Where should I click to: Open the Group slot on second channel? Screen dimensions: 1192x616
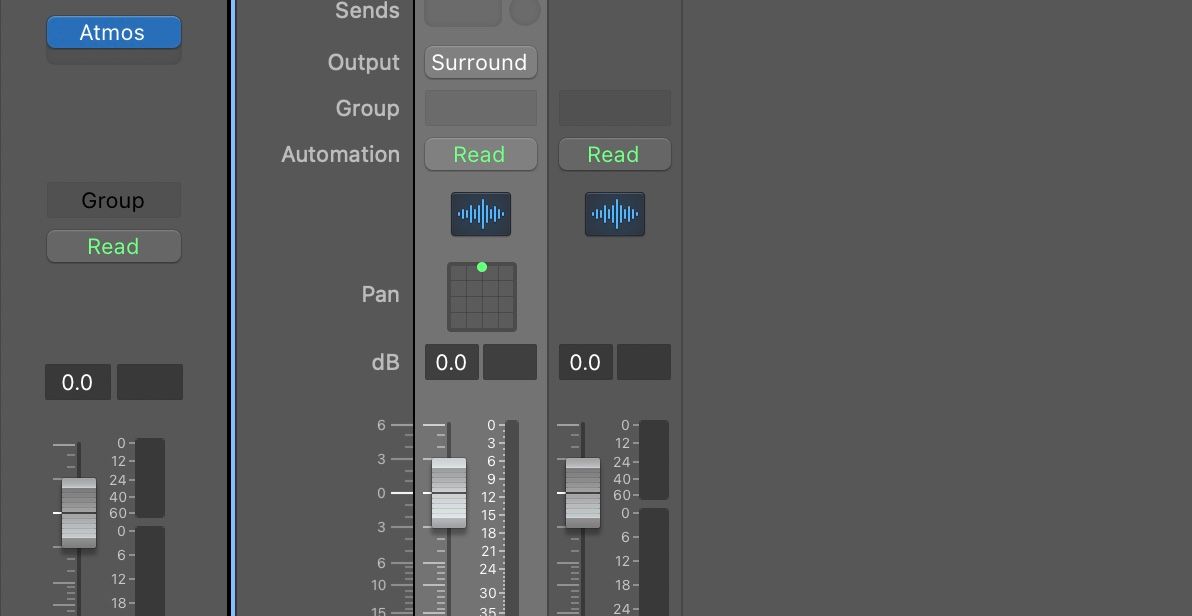click(x=614, y=108)
